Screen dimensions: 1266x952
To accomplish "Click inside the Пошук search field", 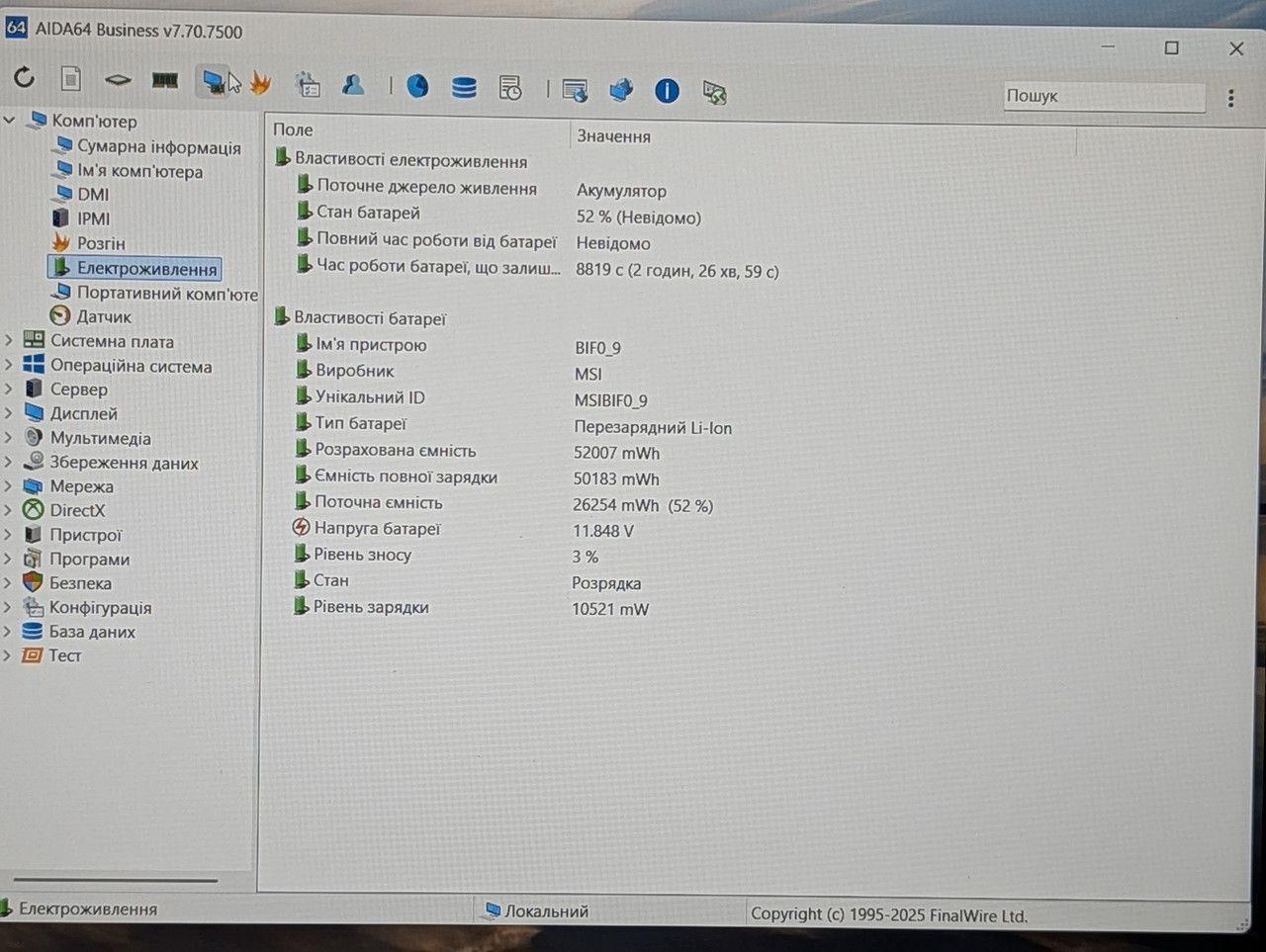I will 1104,96.
